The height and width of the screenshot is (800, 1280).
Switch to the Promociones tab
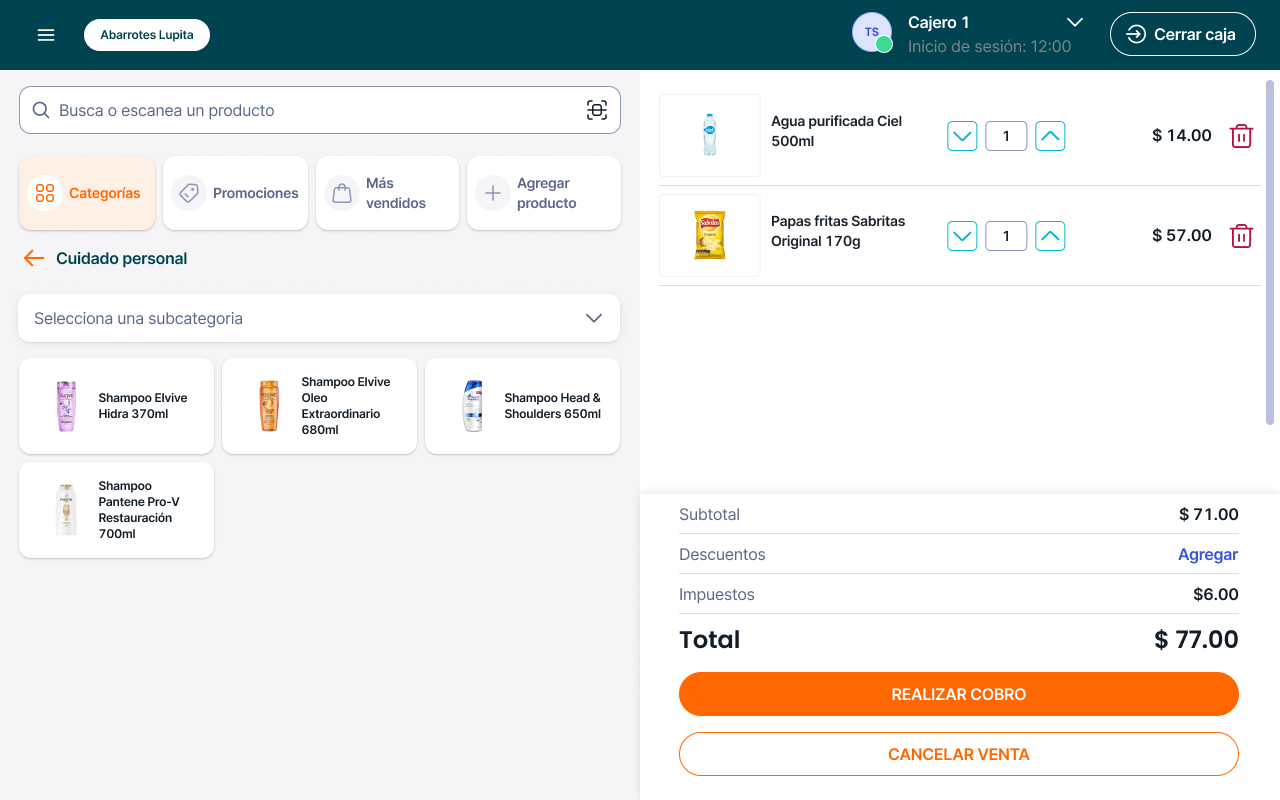pos(236,193)
